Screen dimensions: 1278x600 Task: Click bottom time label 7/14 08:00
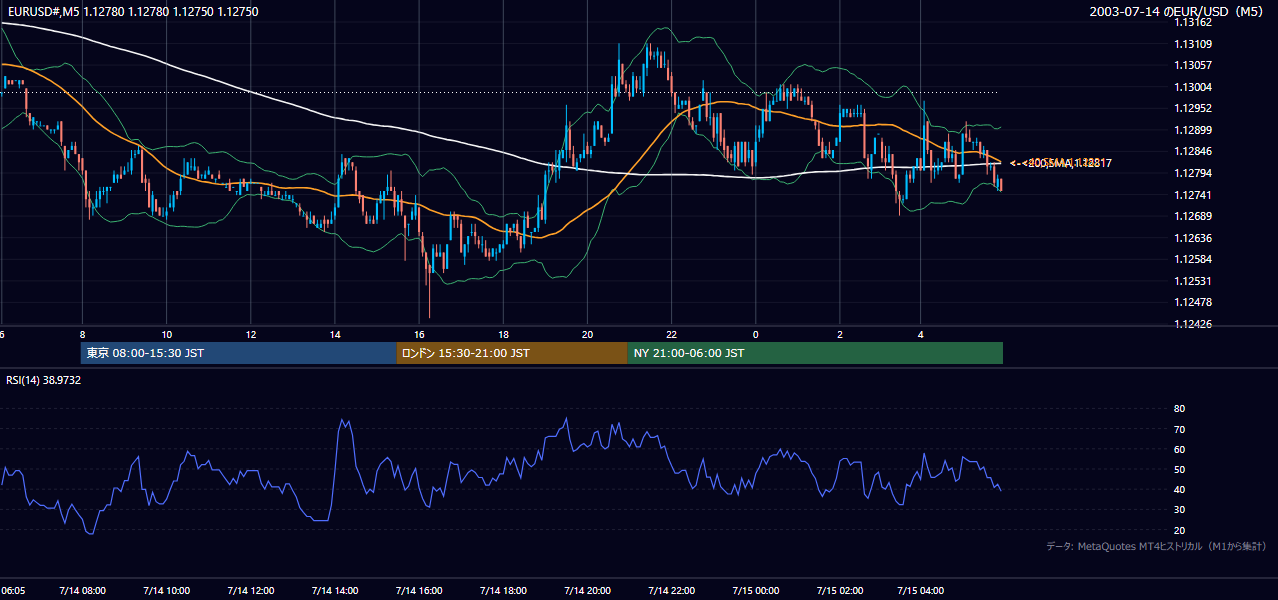(82, 590)
